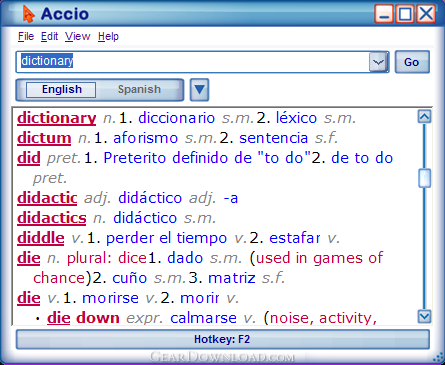This screenshot has width=445, height=365.
Task: Select the English language toggle
Action: click(61, 89)
